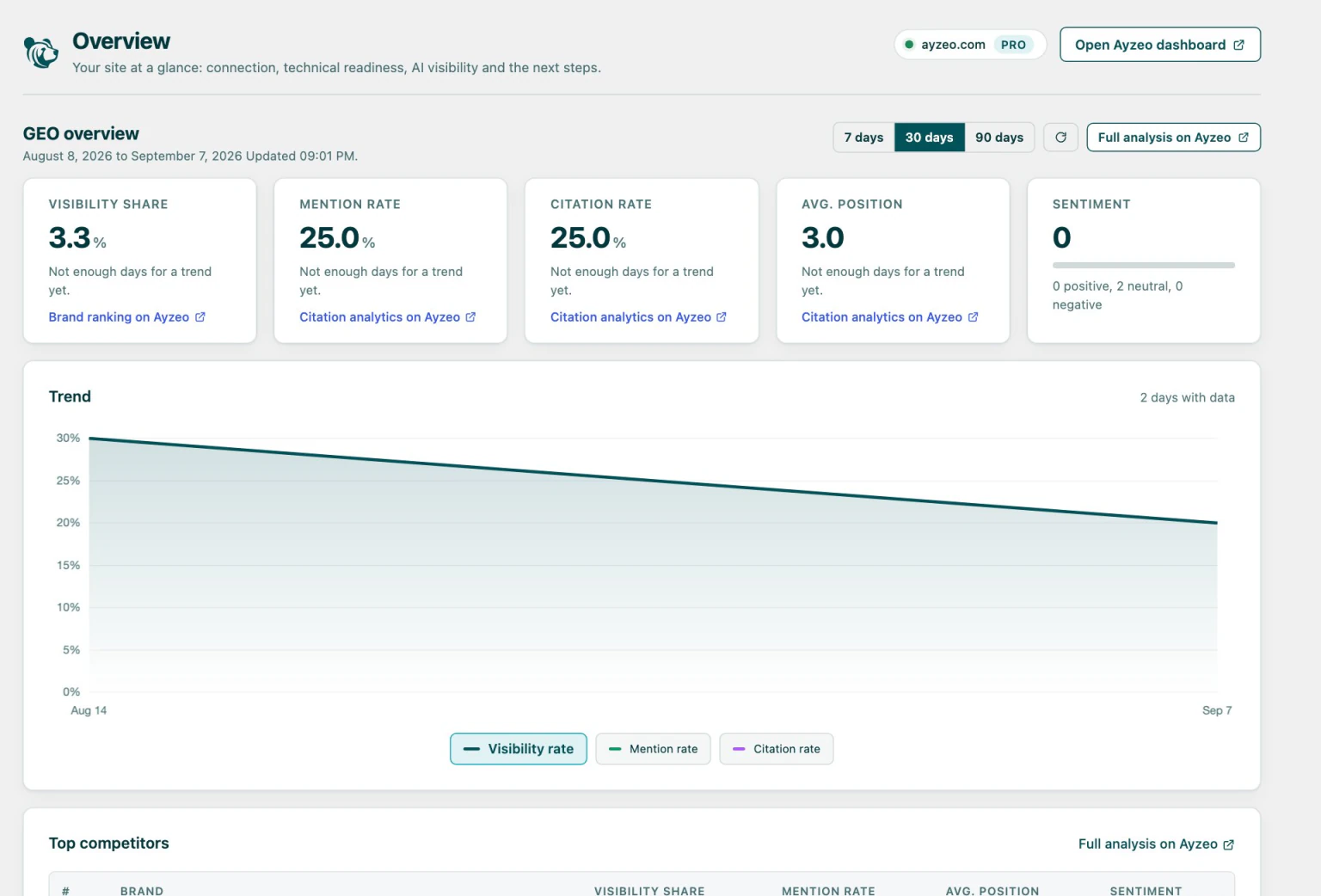This screenshot has width=1321, height=896.
Task: Click the Aug 14 starting point on the Trend line
Action: tap(90, 439)
